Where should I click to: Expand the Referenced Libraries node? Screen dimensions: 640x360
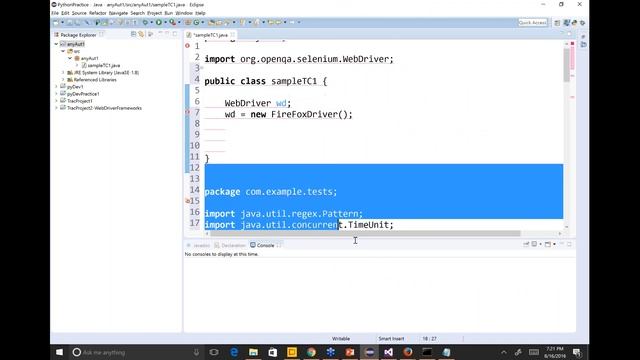(63, 80)
